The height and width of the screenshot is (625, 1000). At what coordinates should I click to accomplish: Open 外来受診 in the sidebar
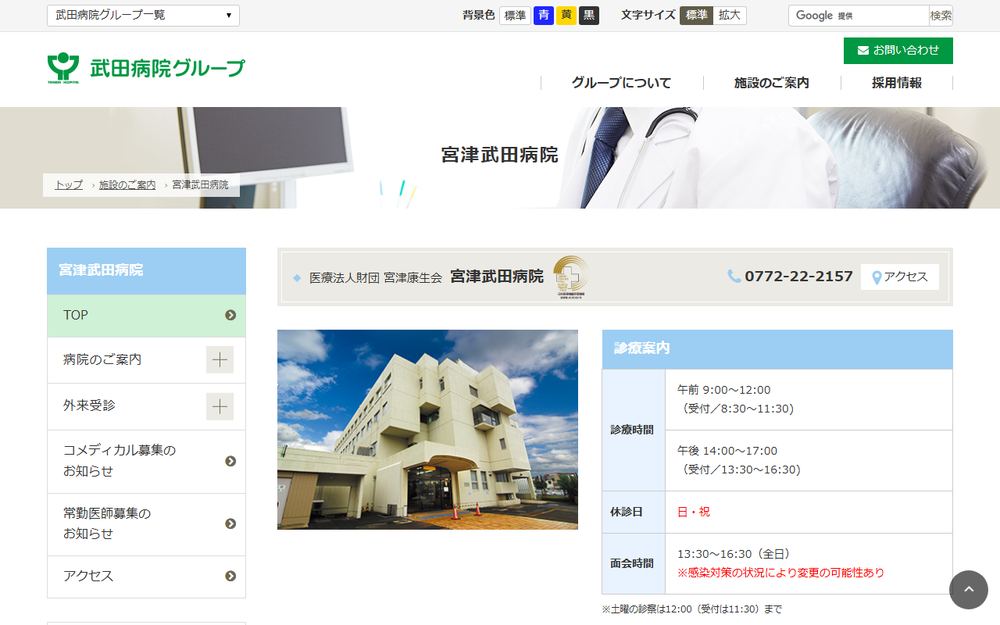point(89,406)
